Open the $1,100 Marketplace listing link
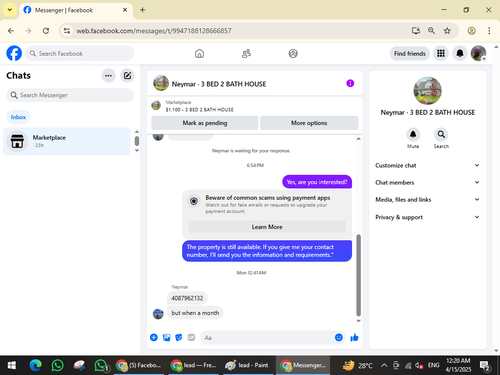 (199, 110)
